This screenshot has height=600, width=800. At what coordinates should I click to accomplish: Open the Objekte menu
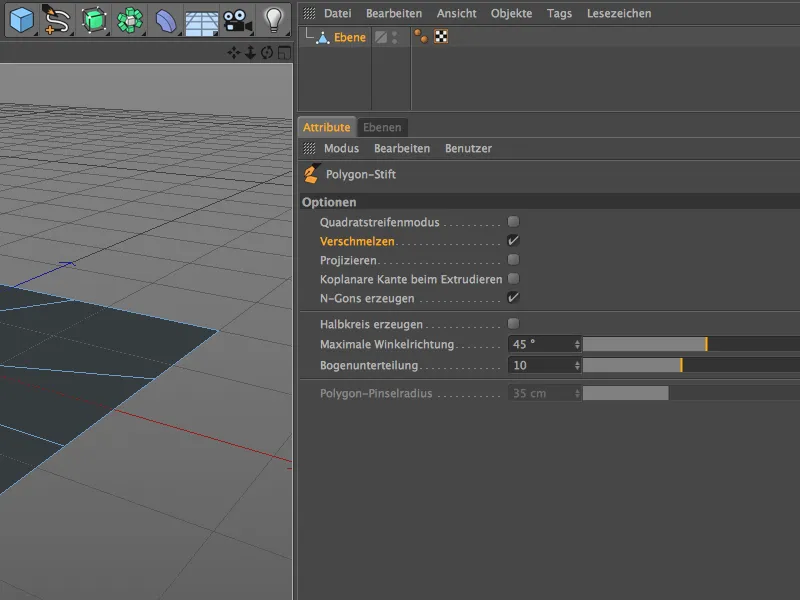point(511,13)
